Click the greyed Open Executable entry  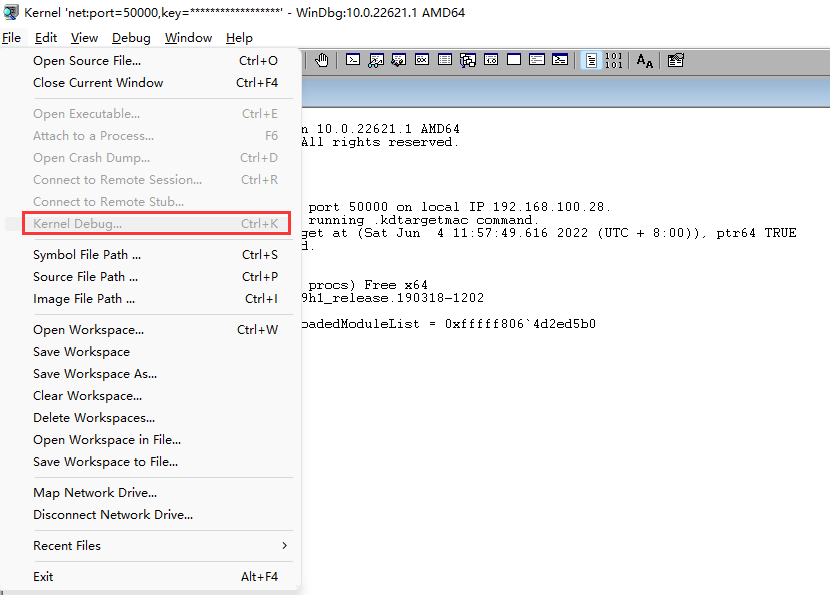151,114
